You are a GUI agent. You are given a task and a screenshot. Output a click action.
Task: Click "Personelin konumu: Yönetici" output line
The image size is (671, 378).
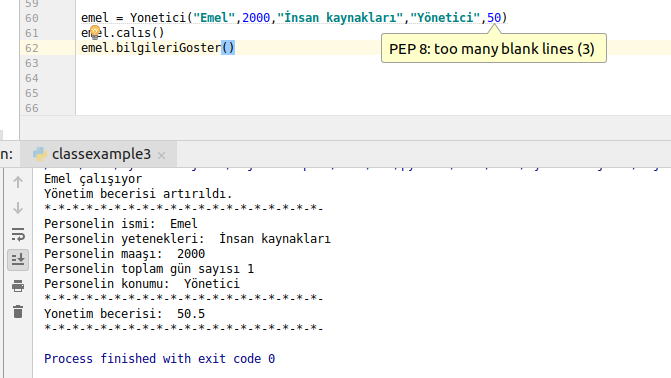click(x=142, y=284)
